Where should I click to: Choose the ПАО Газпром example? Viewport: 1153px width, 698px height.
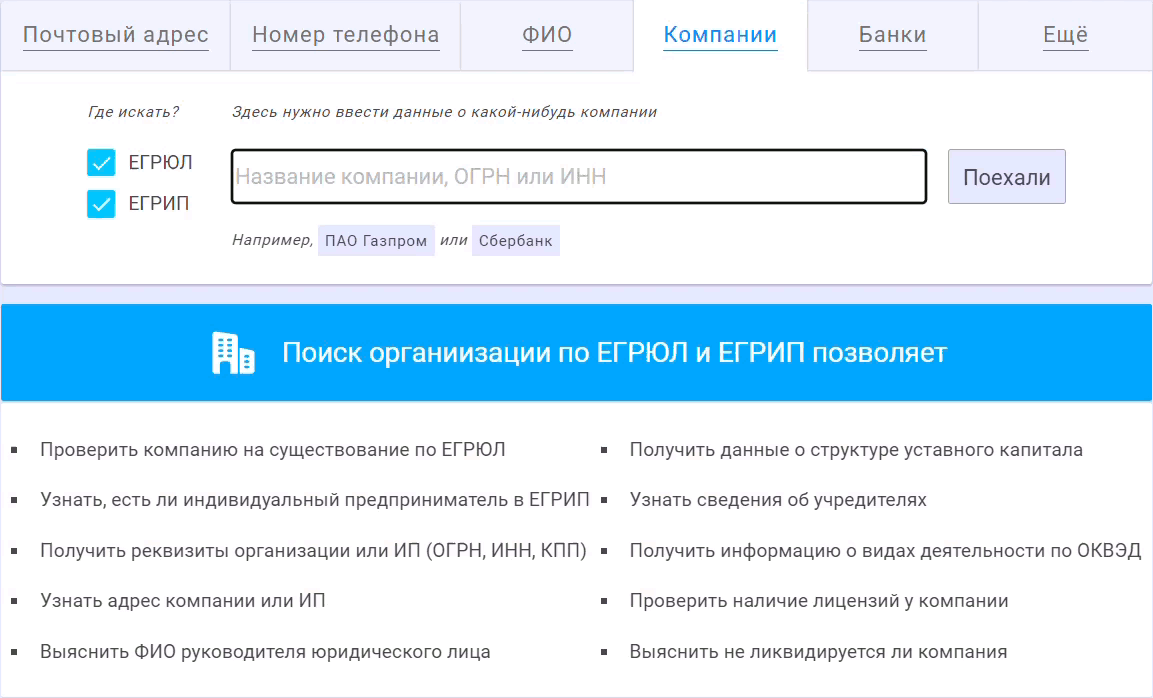coord(376,241)
